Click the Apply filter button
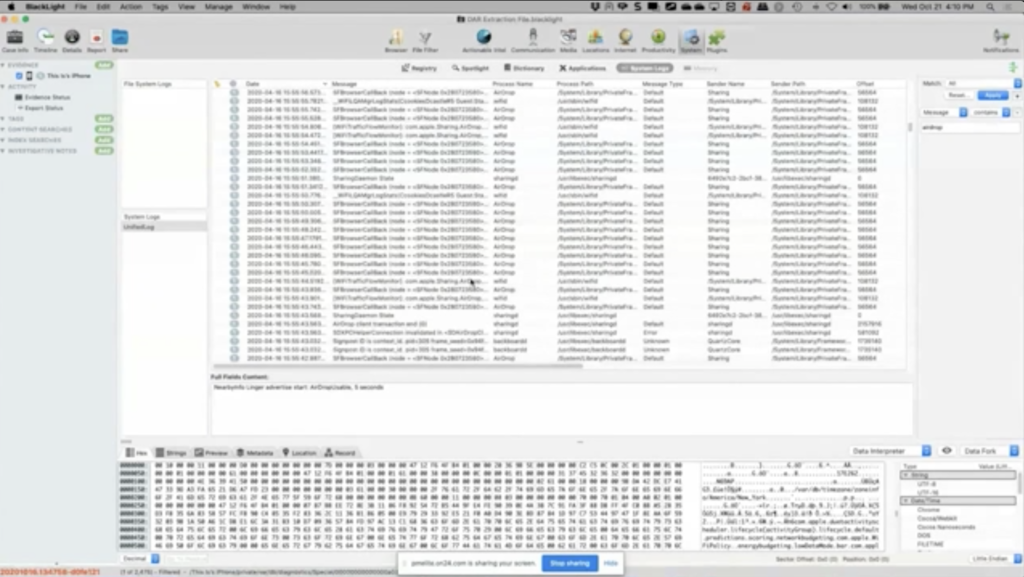Image resolution: width=1024 pixels, height=577 pixels. click(x=993, y=95)
